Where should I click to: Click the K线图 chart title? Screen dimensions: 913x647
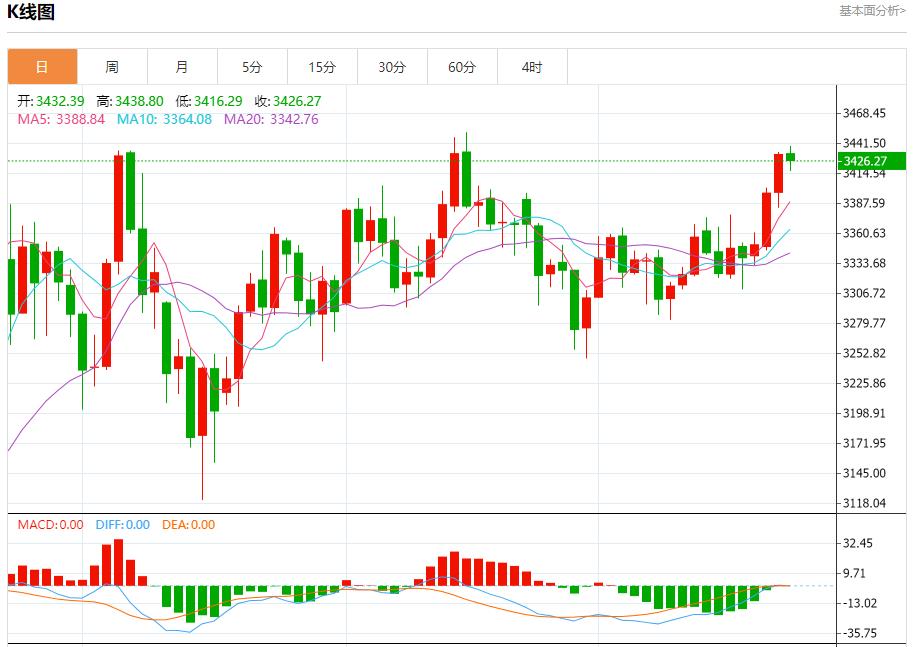tap(30, 10)
